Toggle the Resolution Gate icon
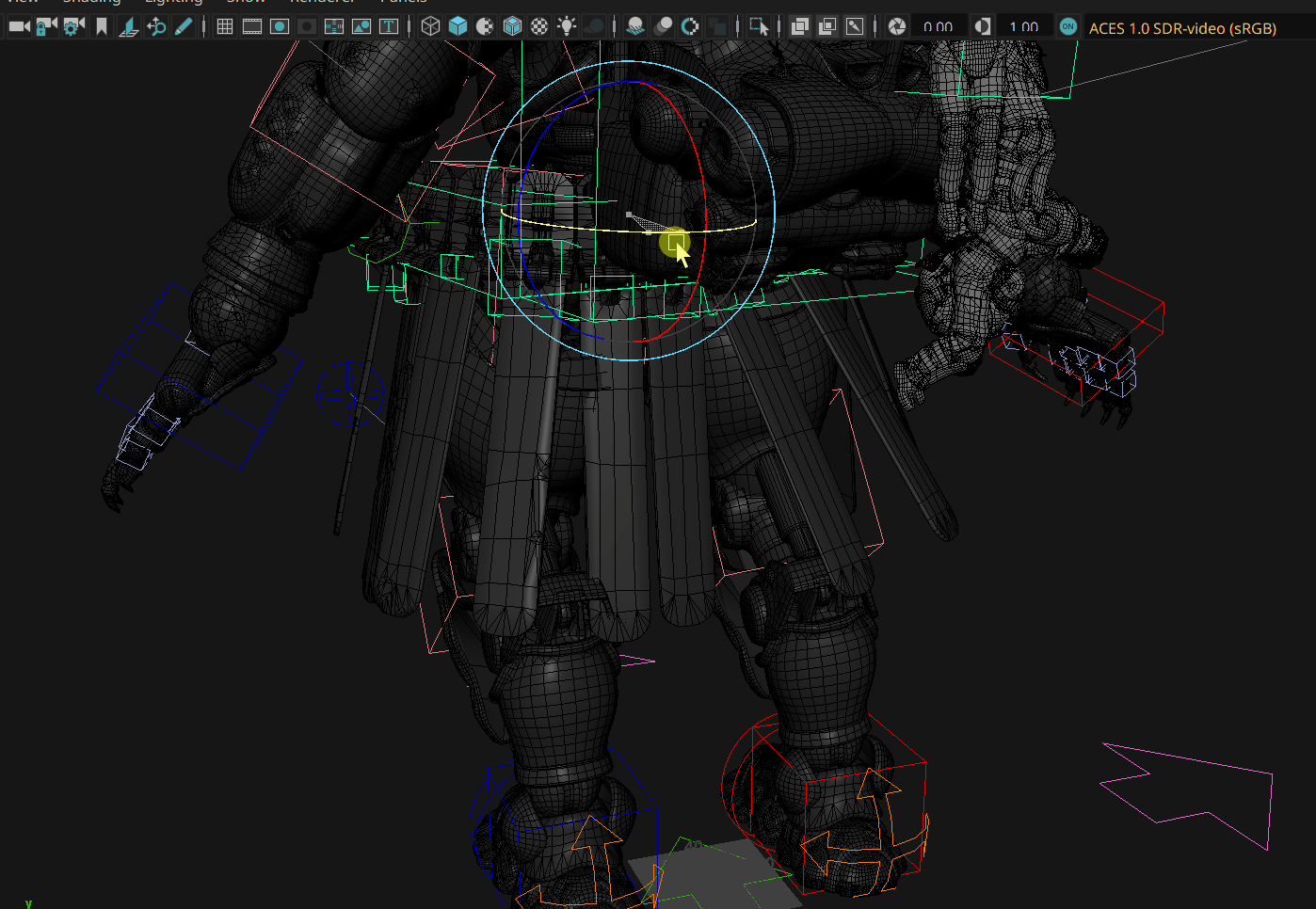Viewport: 1316px width, 909px height. pyautogui.click(x=280, y=26)
